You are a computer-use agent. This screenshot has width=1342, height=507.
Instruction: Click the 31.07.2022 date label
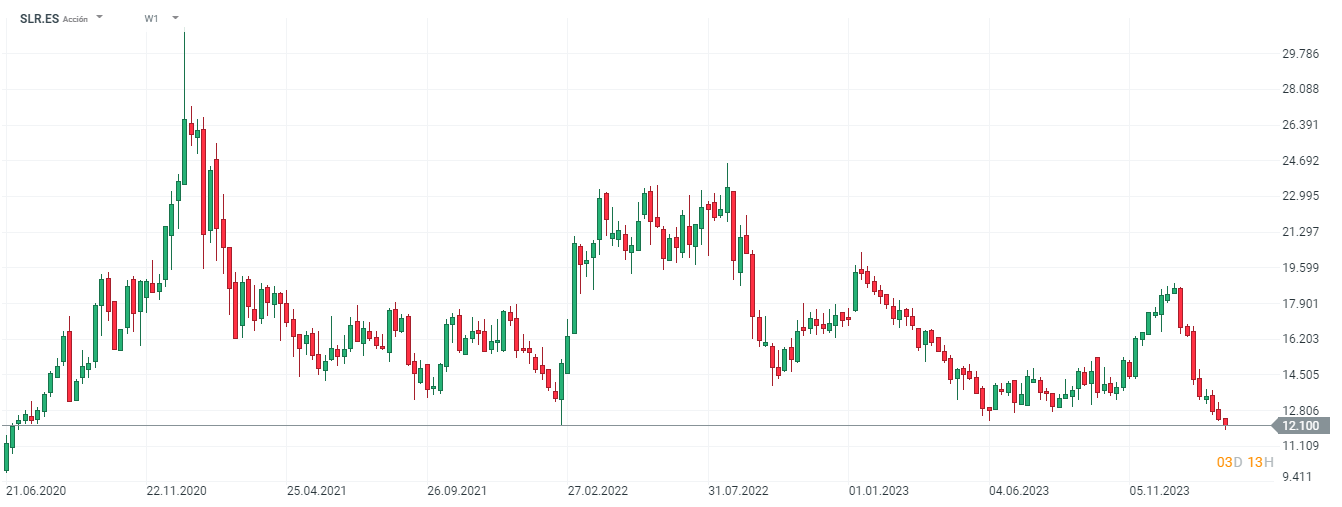click(x=737, y=491)
